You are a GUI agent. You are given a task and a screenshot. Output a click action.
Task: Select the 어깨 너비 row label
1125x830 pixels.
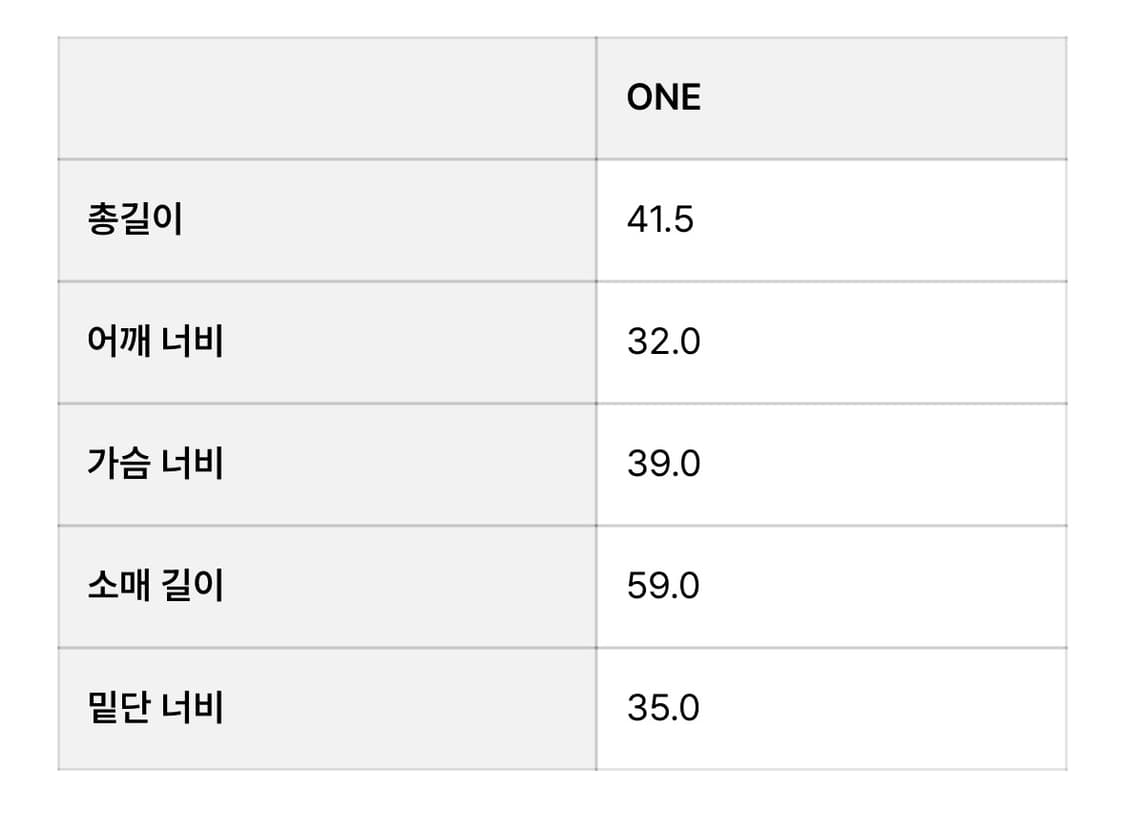click(155, 342)
